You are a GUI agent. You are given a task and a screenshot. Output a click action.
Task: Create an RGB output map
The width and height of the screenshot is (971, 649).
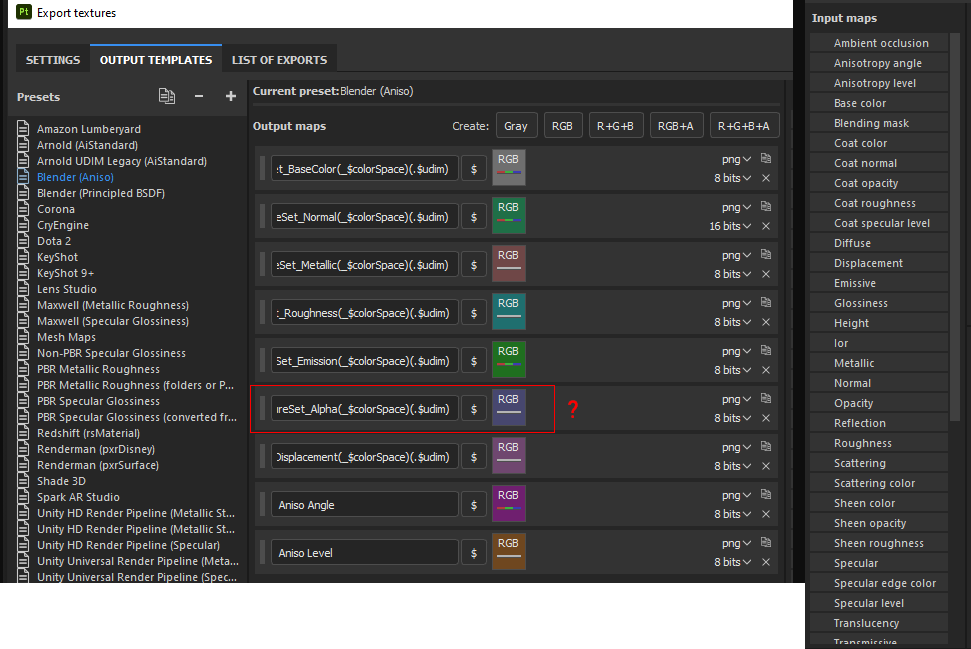point(562,126)
